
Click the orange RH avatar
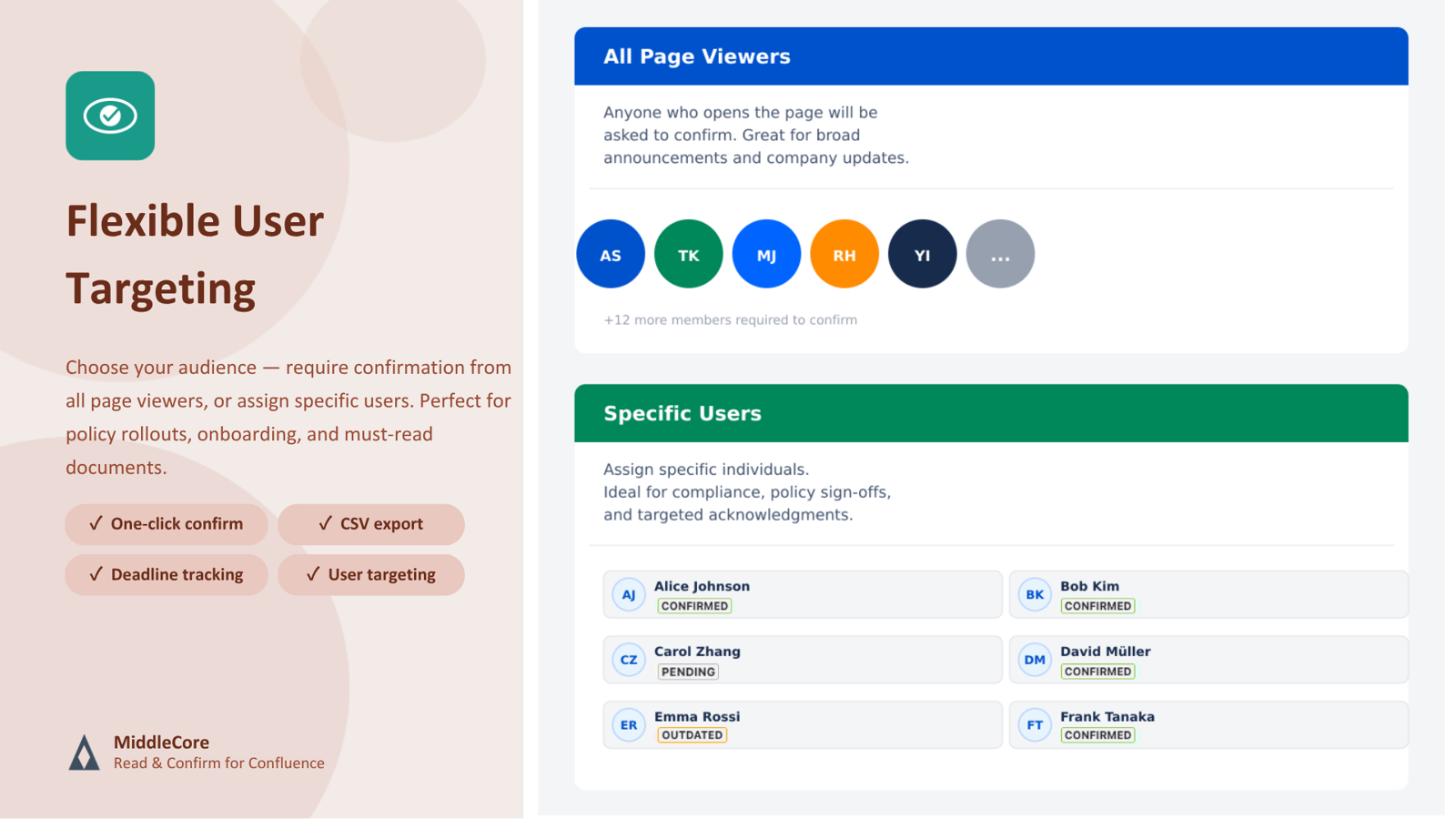click(x=844, y=254)
